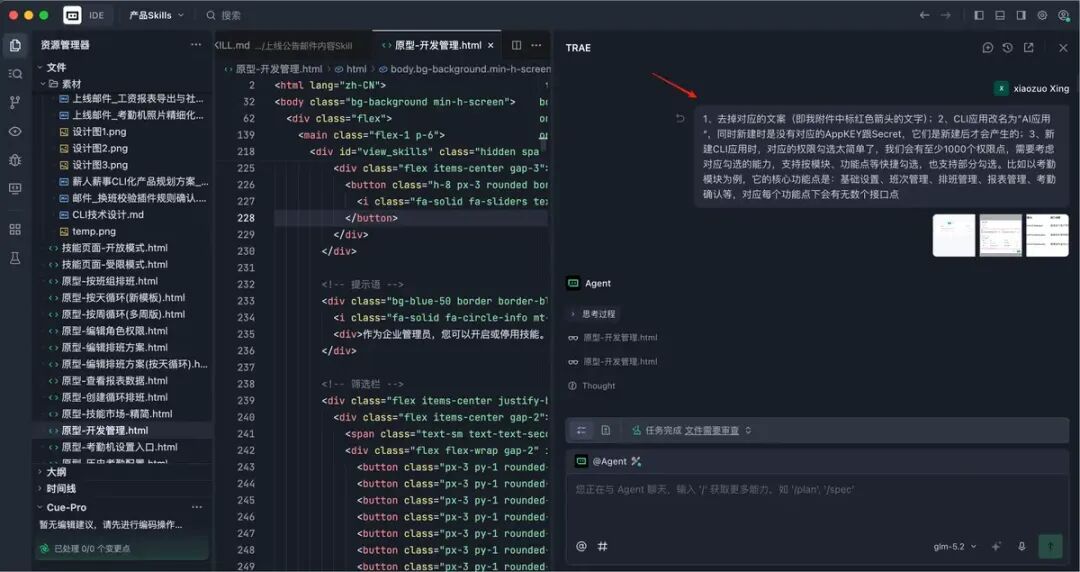Split the editor with the split icon

pyautogui.click(x=516, y=45)
